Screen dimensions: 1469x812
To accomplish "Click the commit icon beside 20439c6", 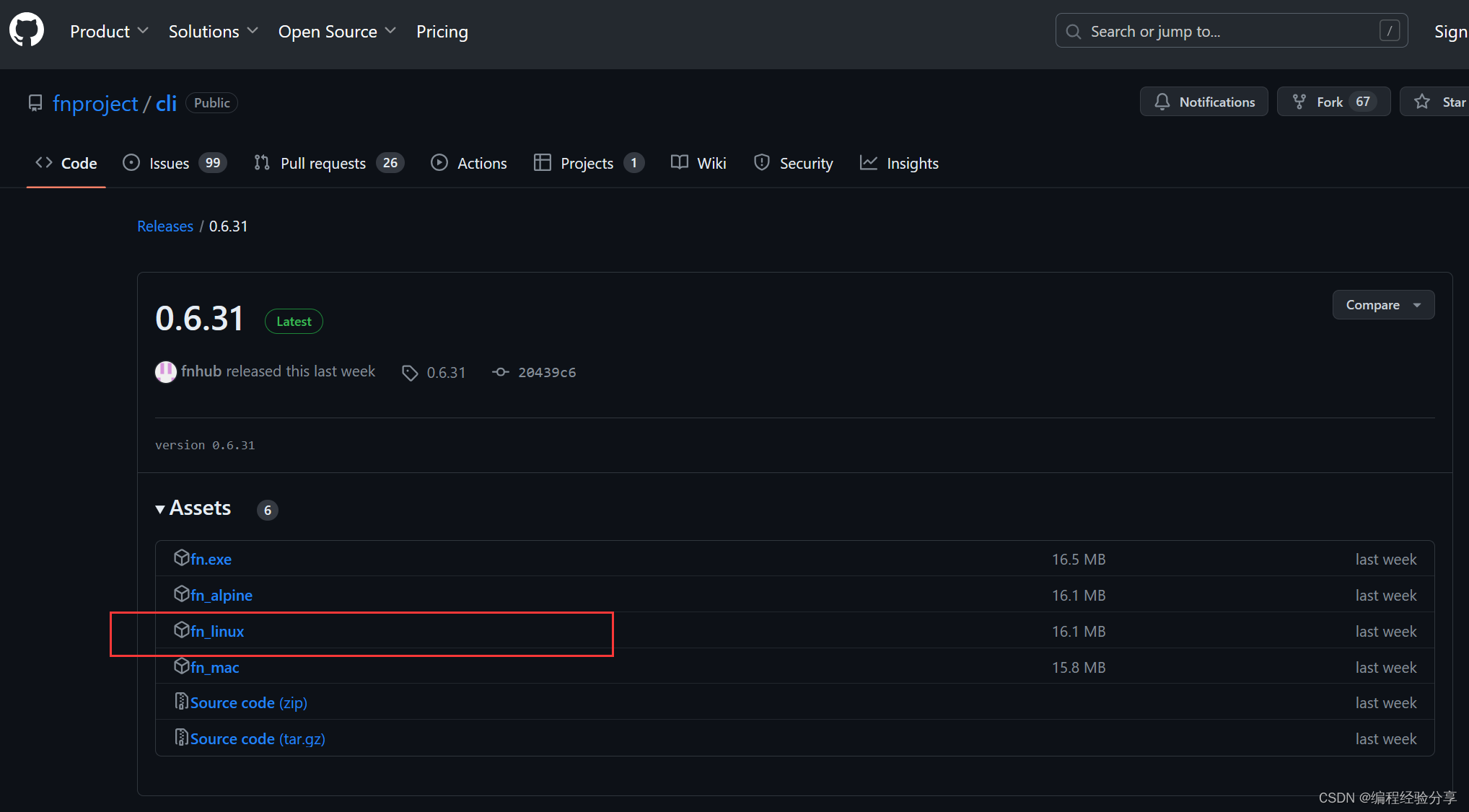I will 500,372.
